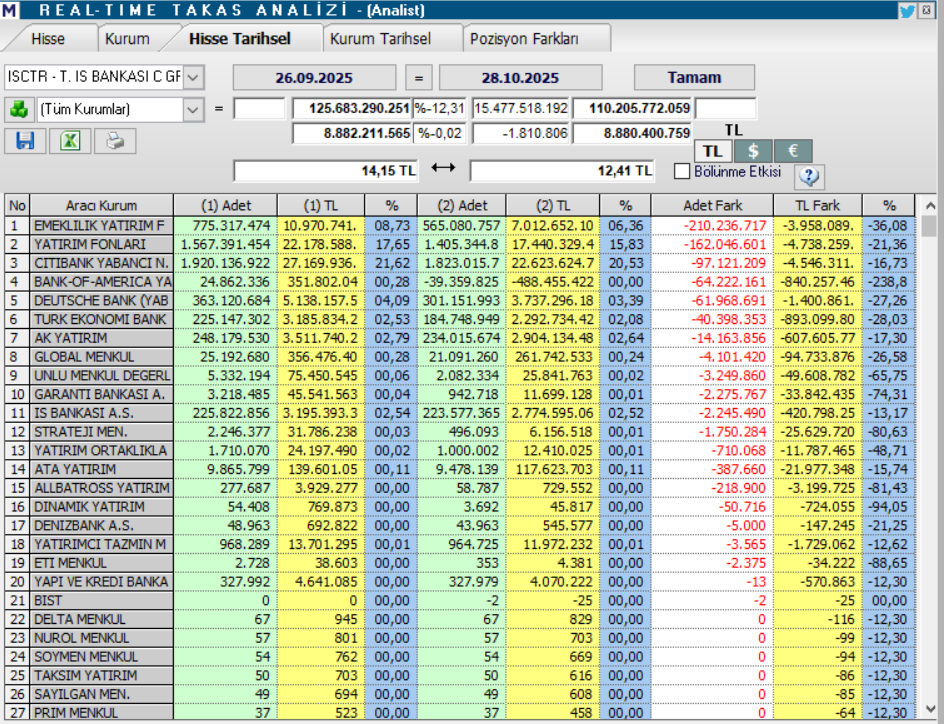Viewport: 944px width, 724px height.
Task: Click the save (floppy disk) icon
Action: coord(25,141)
